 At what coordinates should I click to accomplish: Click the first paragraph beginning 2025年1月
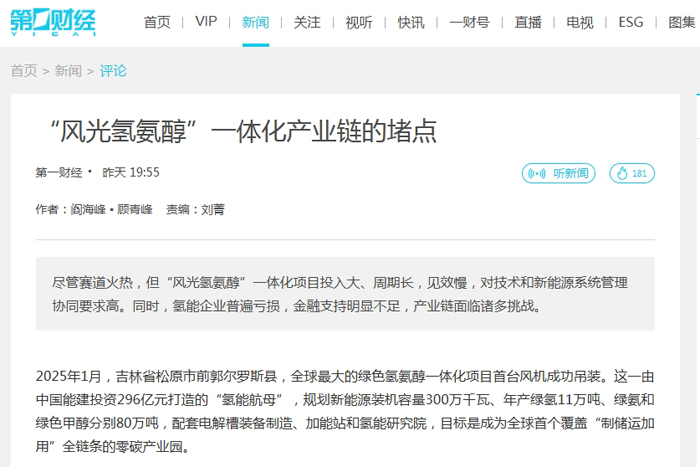click(x=345, y=411)
